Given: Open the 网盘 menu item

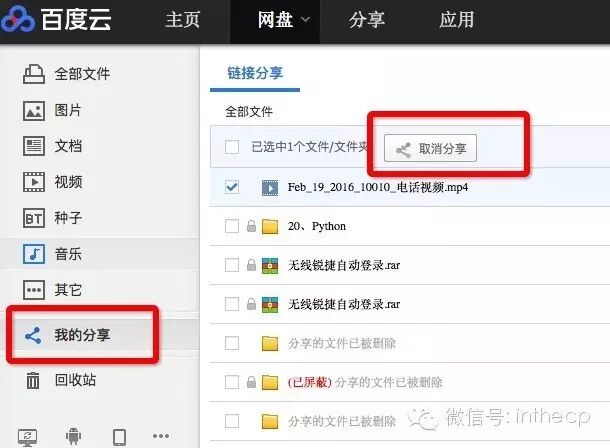Looking at the screenshot, I should [x=275, y=19].
